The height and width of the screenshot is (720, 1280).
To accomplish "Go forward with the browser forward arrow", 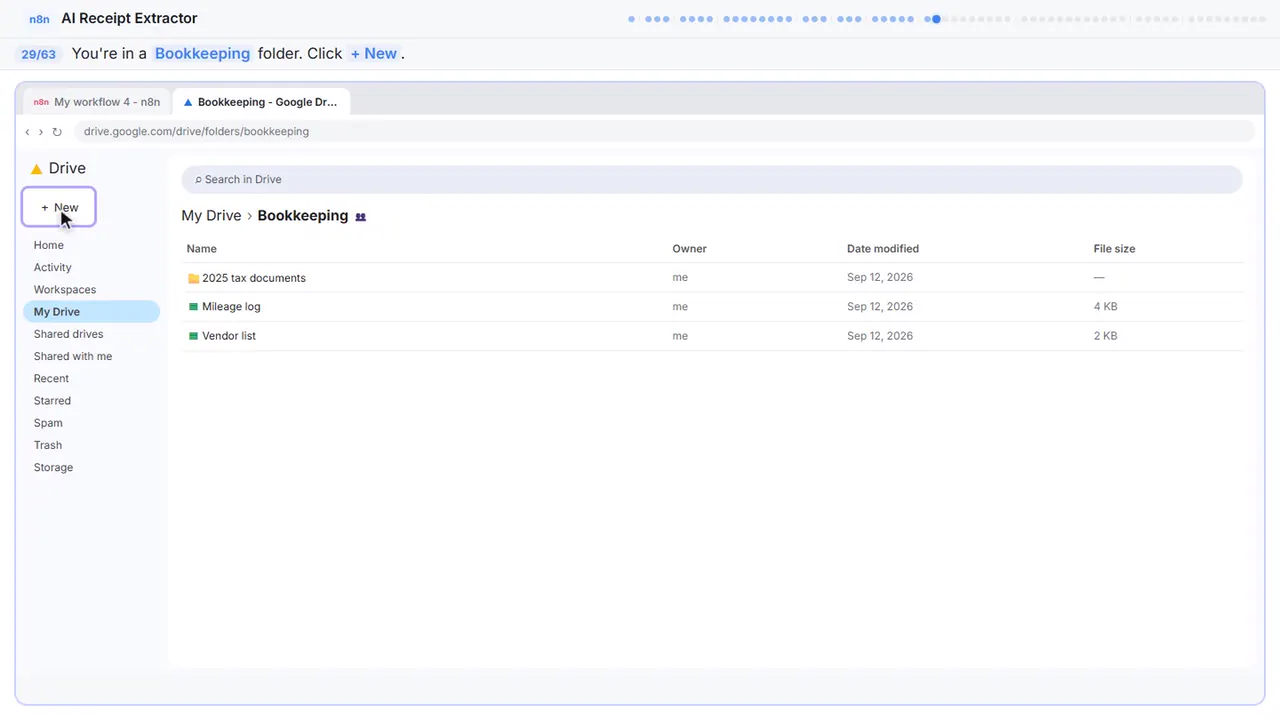I will [x=40, y=131].
